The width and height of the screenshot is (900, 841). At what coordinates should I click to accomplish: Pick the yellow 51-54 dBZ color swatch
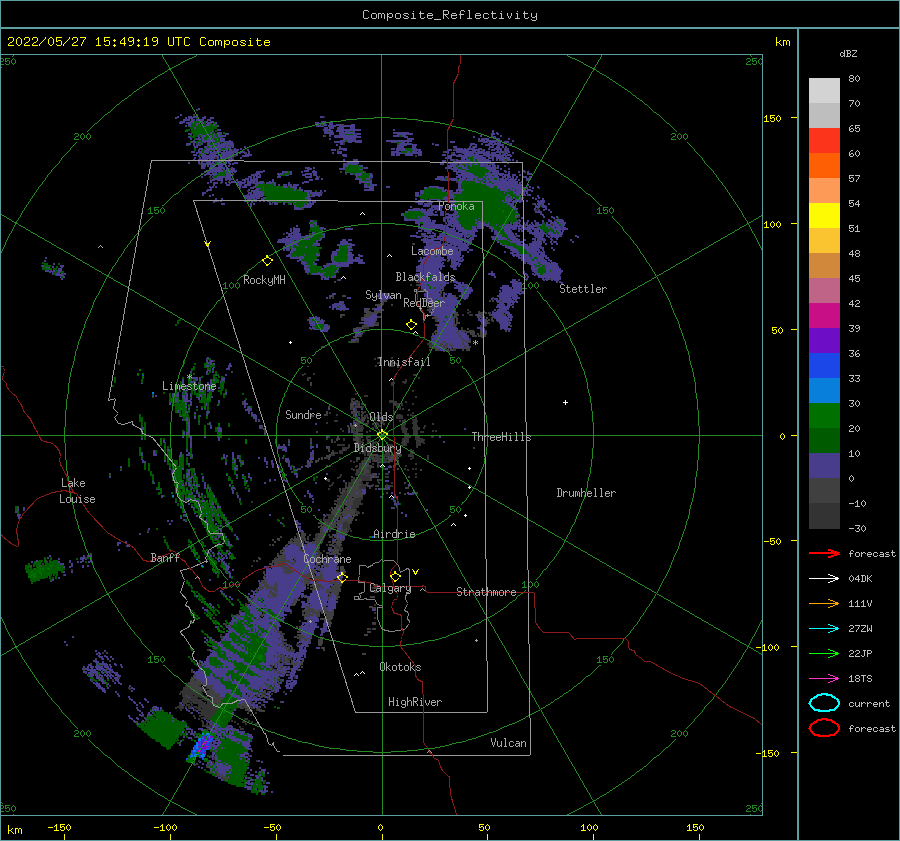click(824, 216)
